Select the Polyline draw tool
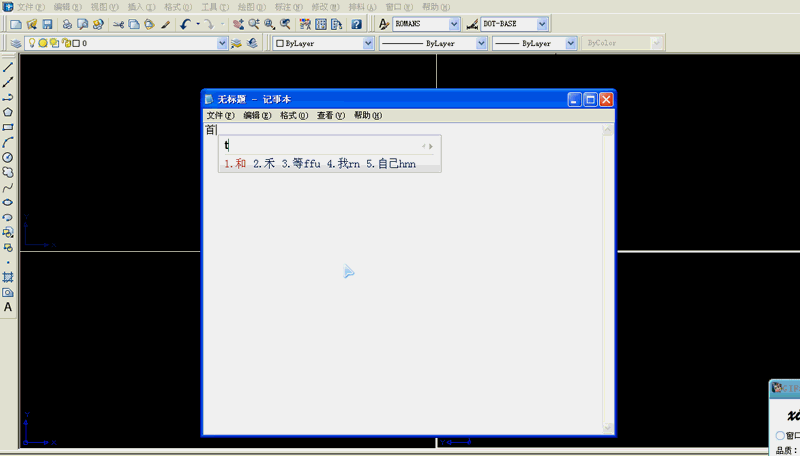 (x=8, y=97)
